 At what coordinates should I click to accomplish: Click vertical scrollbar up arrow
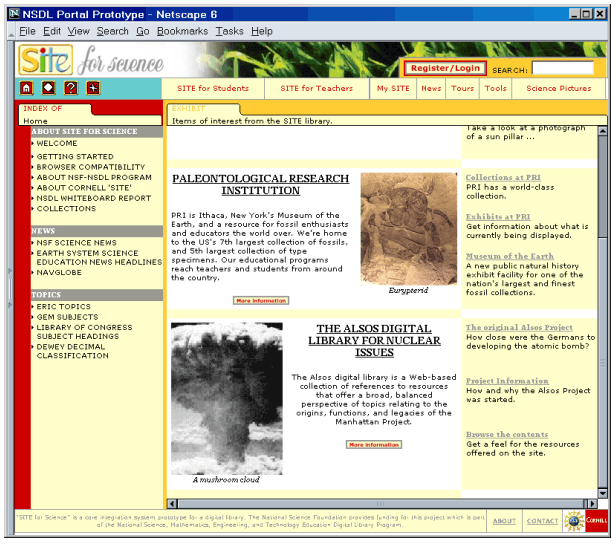[602, 131]
